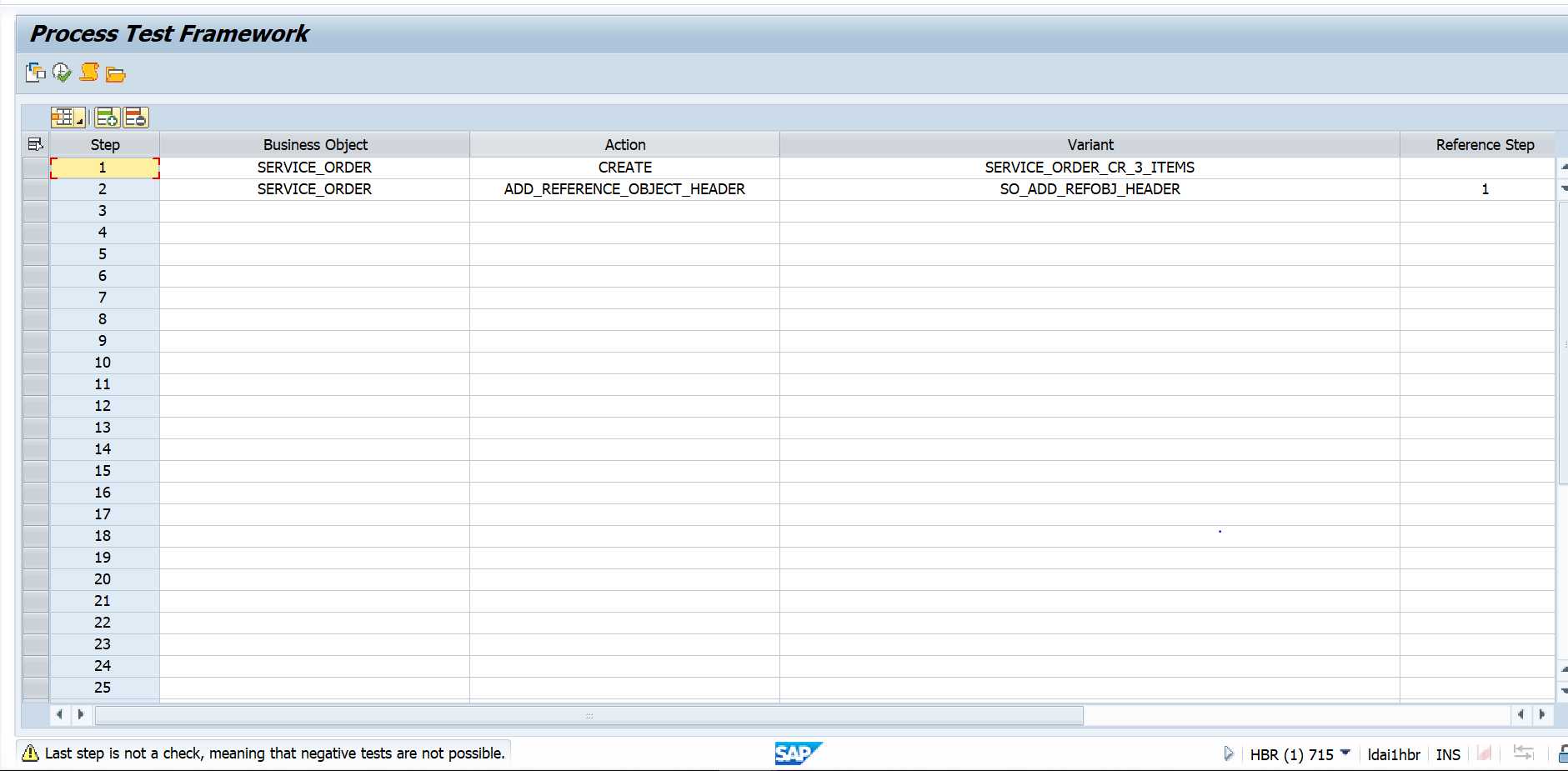This screenshot has height=771, width=1568.
Task: Click the ldai1hbr server name
Action: (1394, 754)
